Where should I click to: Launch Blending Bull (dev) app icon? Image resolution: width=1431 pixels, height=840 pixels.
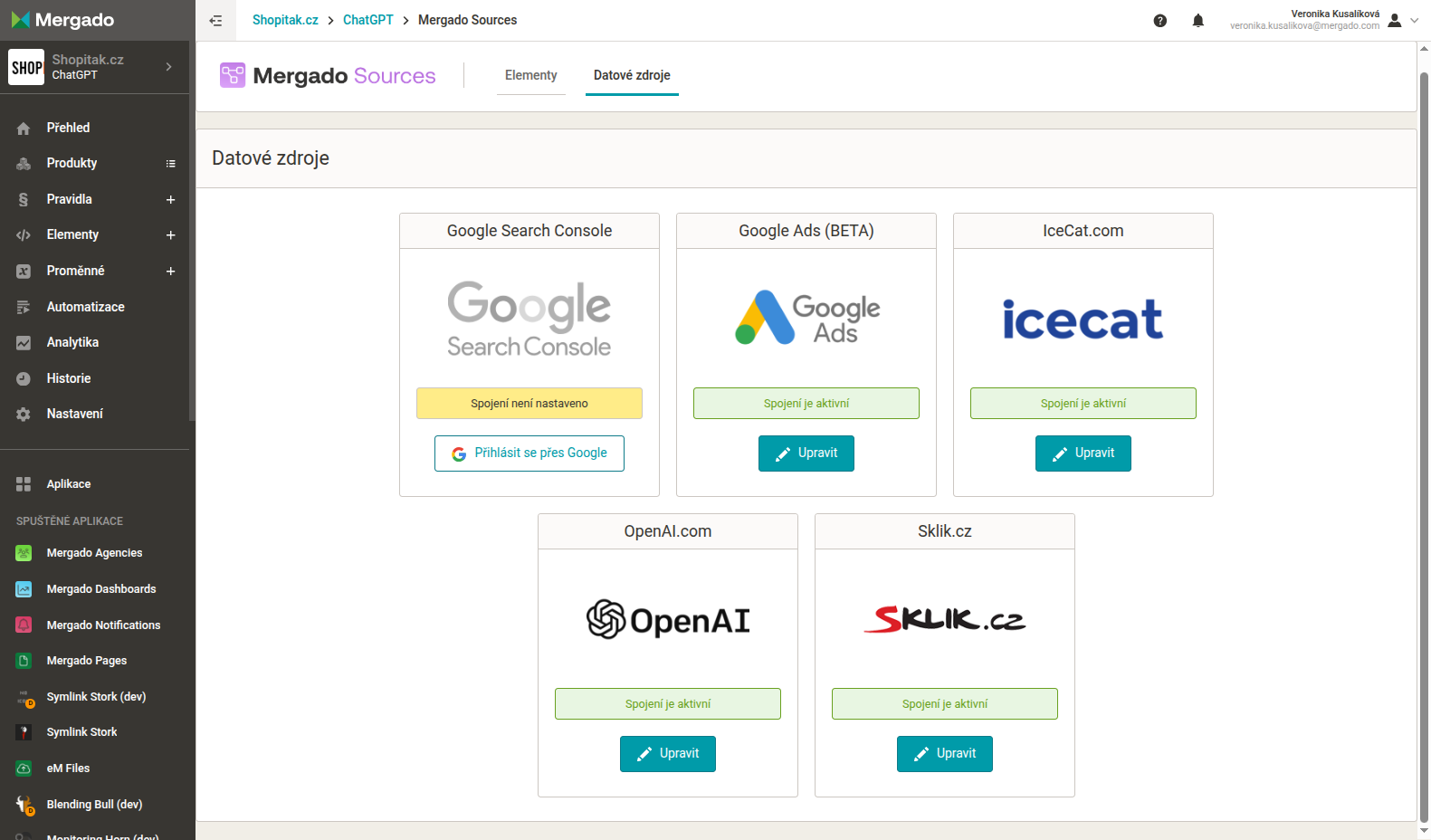[x=24, y=806]
